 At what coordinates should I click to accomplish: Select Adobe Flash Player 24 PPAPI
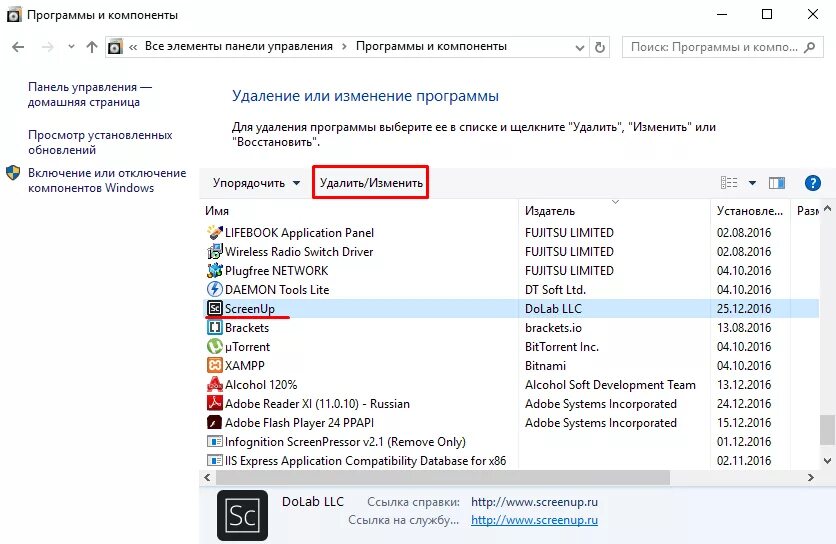(299, 423)
